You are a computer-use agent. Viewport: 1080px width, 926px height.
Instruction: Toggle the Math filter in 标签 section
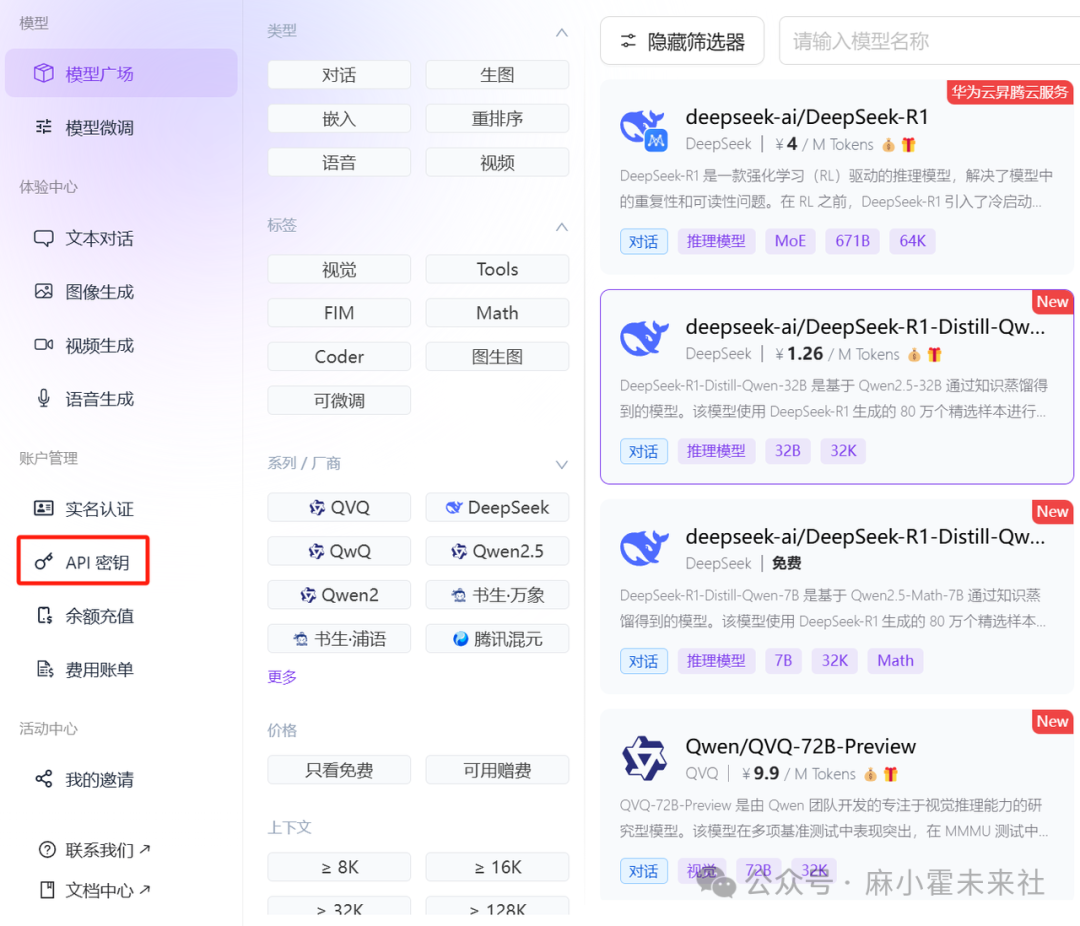pyautogui.click(x=497, y=313)
